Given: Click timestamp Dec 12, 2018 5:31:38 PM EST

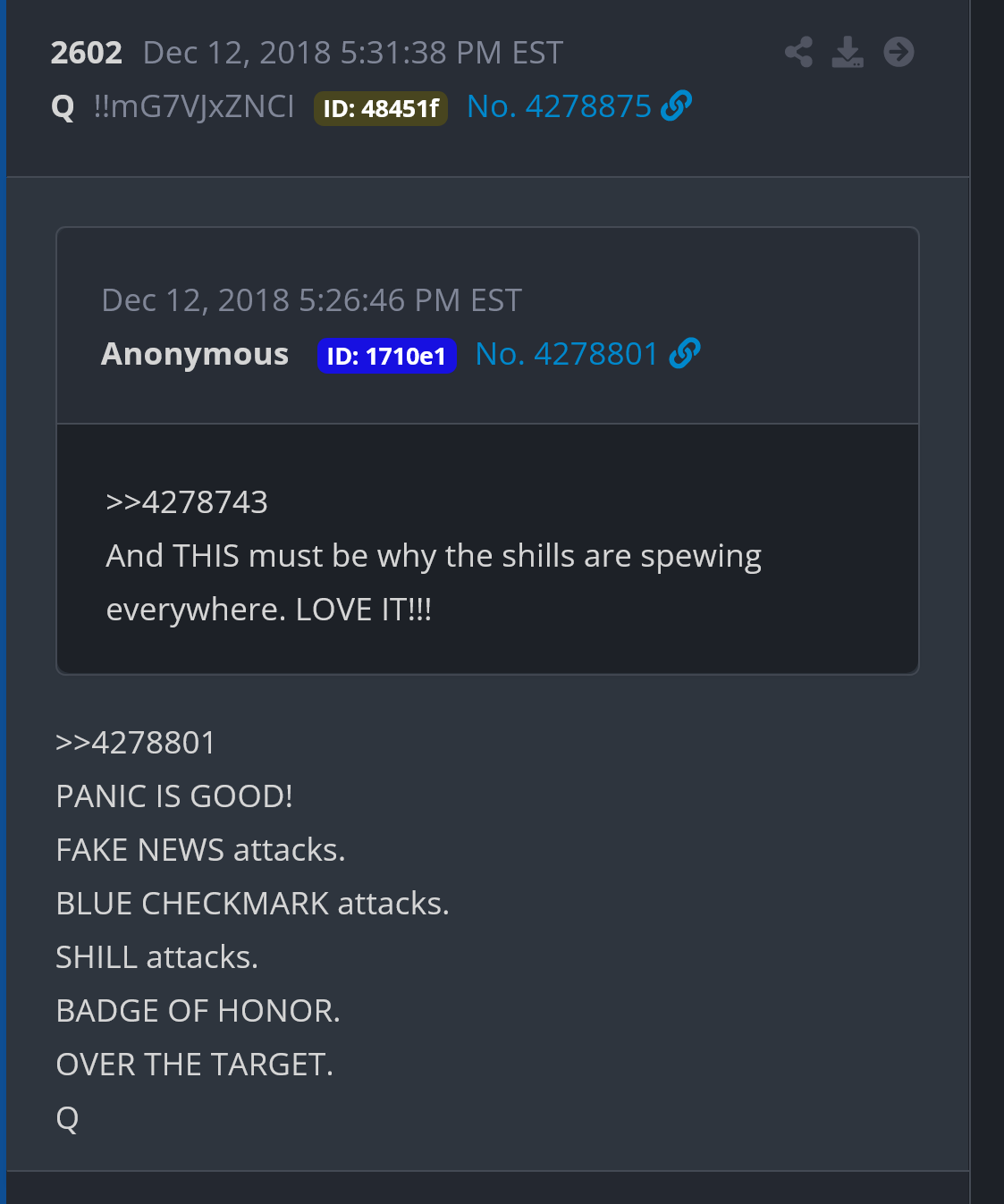Looking at the screenshot, I should pyautogui.click(x=353, y=53).
